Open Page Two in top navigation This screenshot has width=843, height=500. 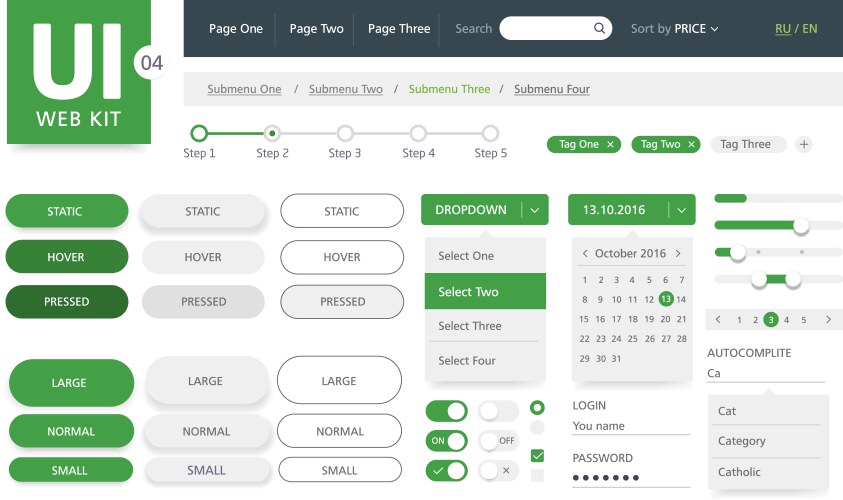317,29
